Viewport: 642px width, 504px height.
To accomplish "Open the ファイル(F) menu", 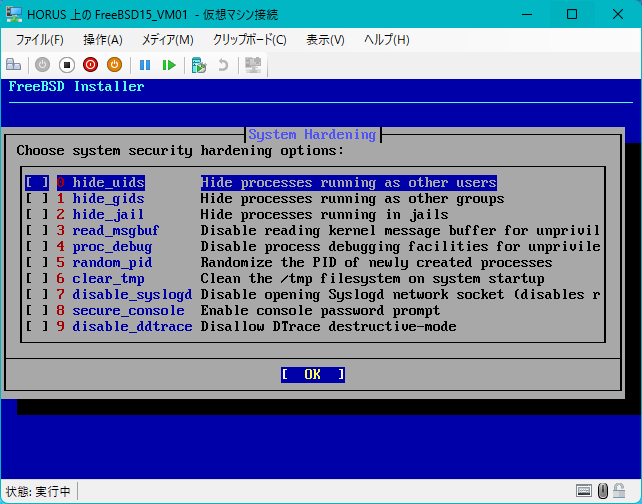I will point(40,40).
